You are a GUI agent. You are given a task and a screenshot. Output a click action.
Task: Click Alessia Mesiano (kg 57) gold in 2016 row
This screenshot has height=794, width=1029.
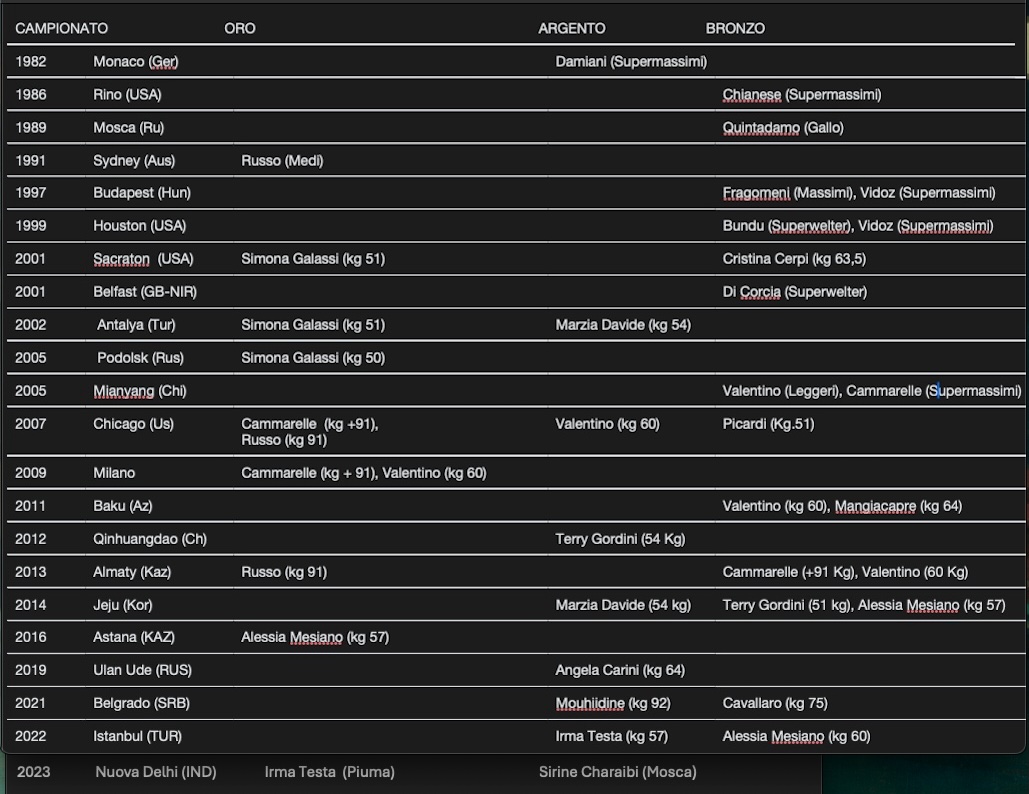(x=315, y=637)
